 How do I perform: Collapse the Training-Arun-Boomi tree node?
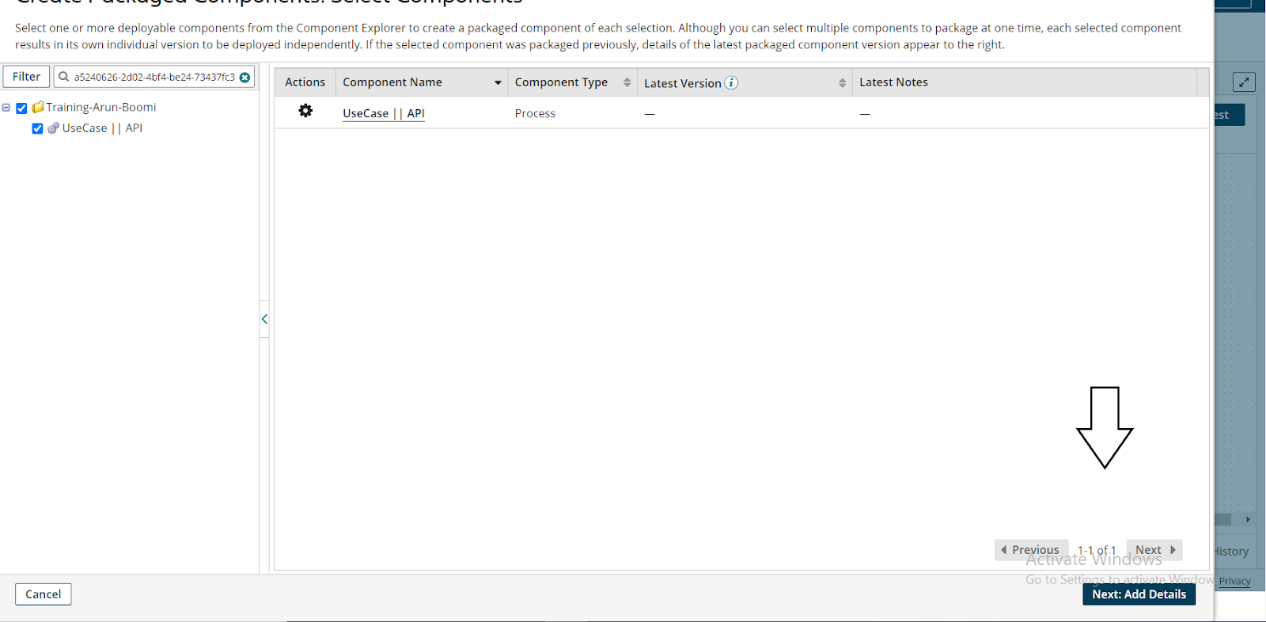coord(7,108)
